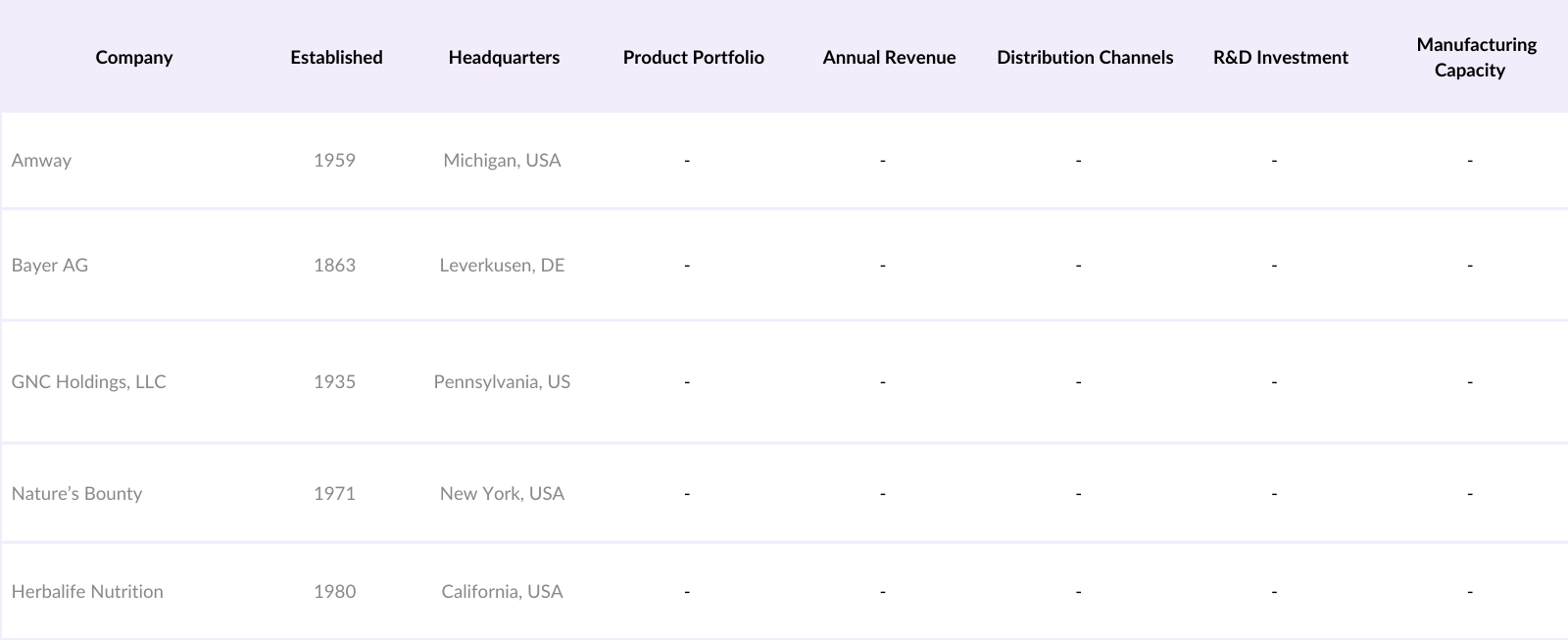The height and width of the screenshot is (640, 1568).
Task: Select the Leverkusen, DE headquarters cell
Action: 502,265
